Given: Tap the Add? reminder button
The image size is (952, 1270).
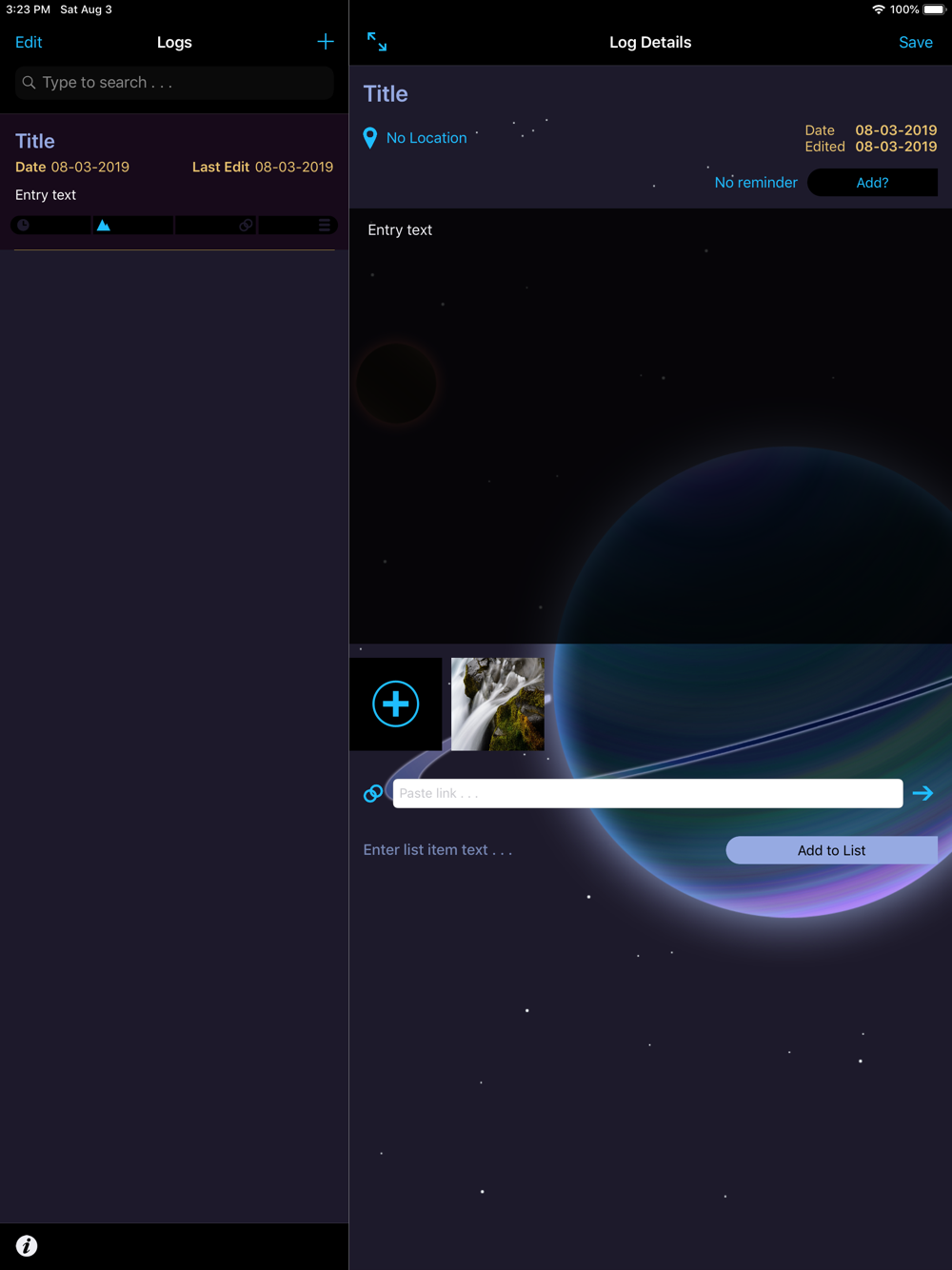Looking at the screenshot, I should coord(872,183).
